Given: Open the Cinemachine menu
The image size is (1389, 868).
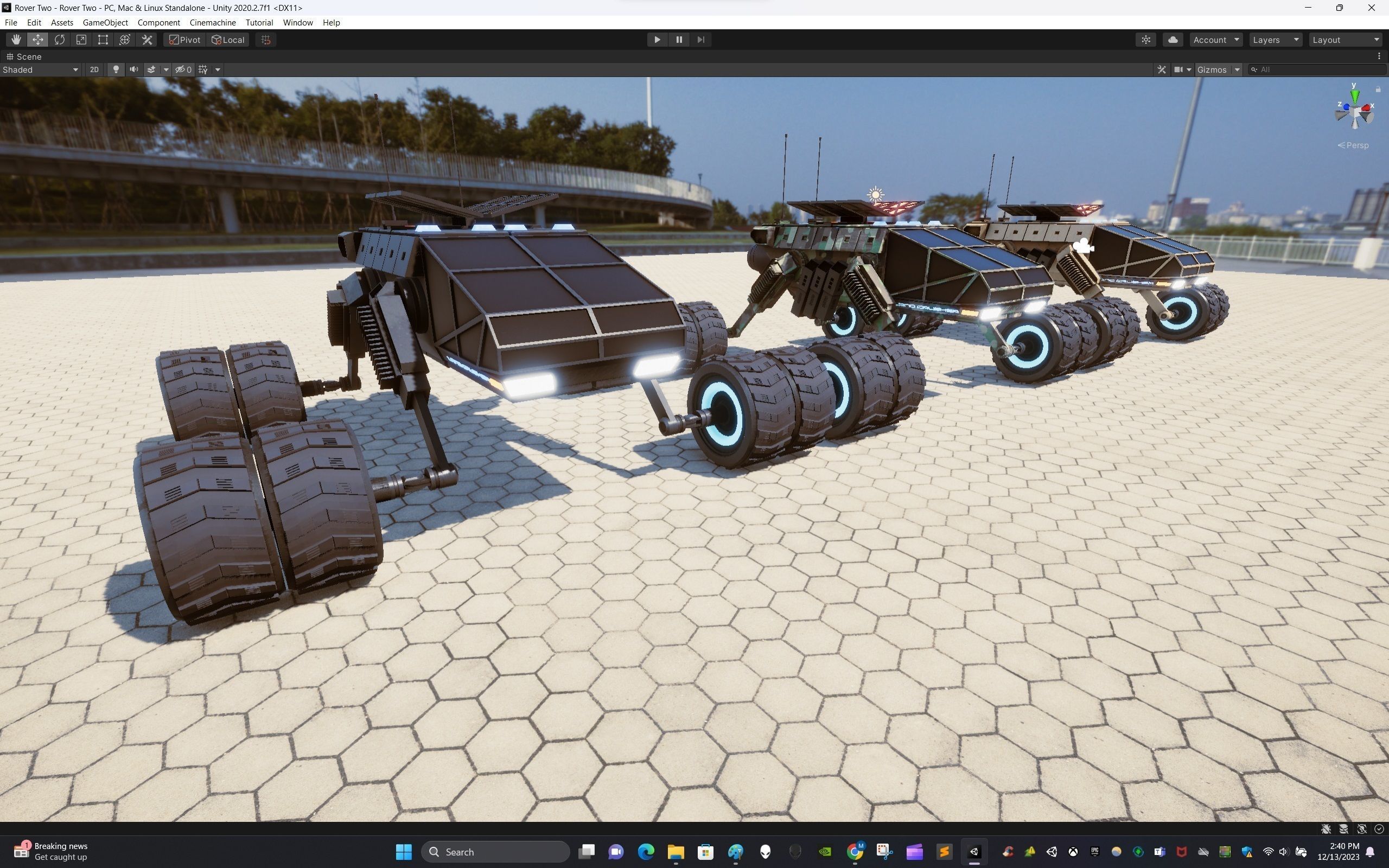Looking at the screenshot, I should [x=212, y=22].
